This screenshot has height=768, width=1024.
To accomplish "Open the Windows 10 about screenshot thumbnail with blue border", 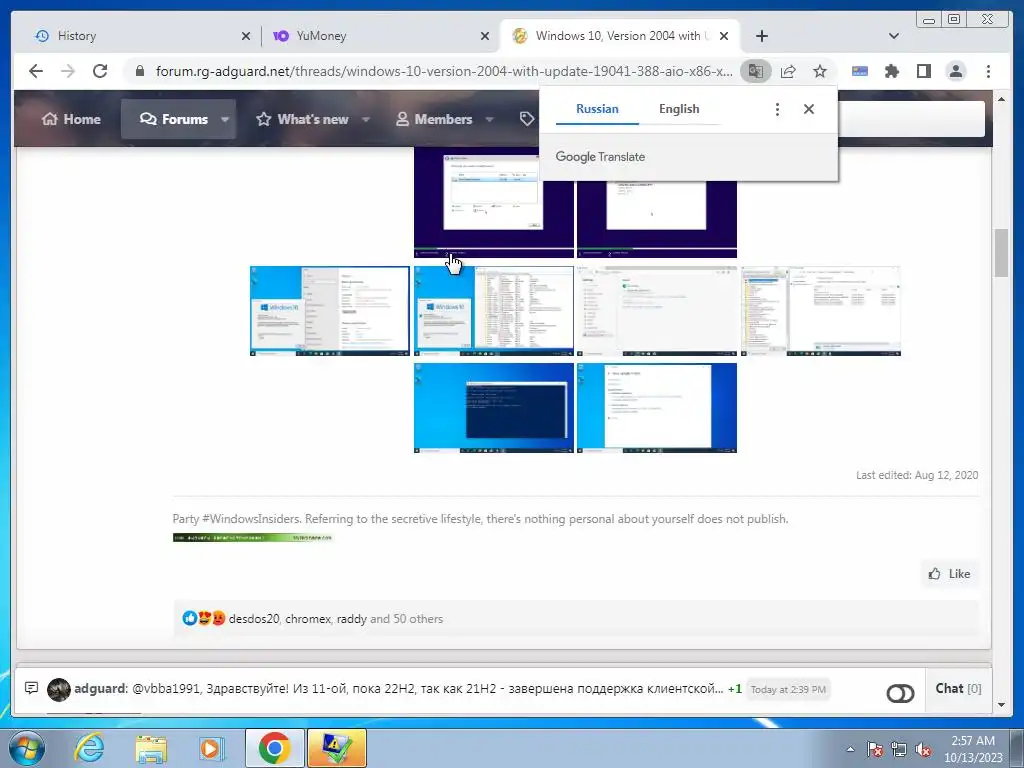I will click(330, 311).
